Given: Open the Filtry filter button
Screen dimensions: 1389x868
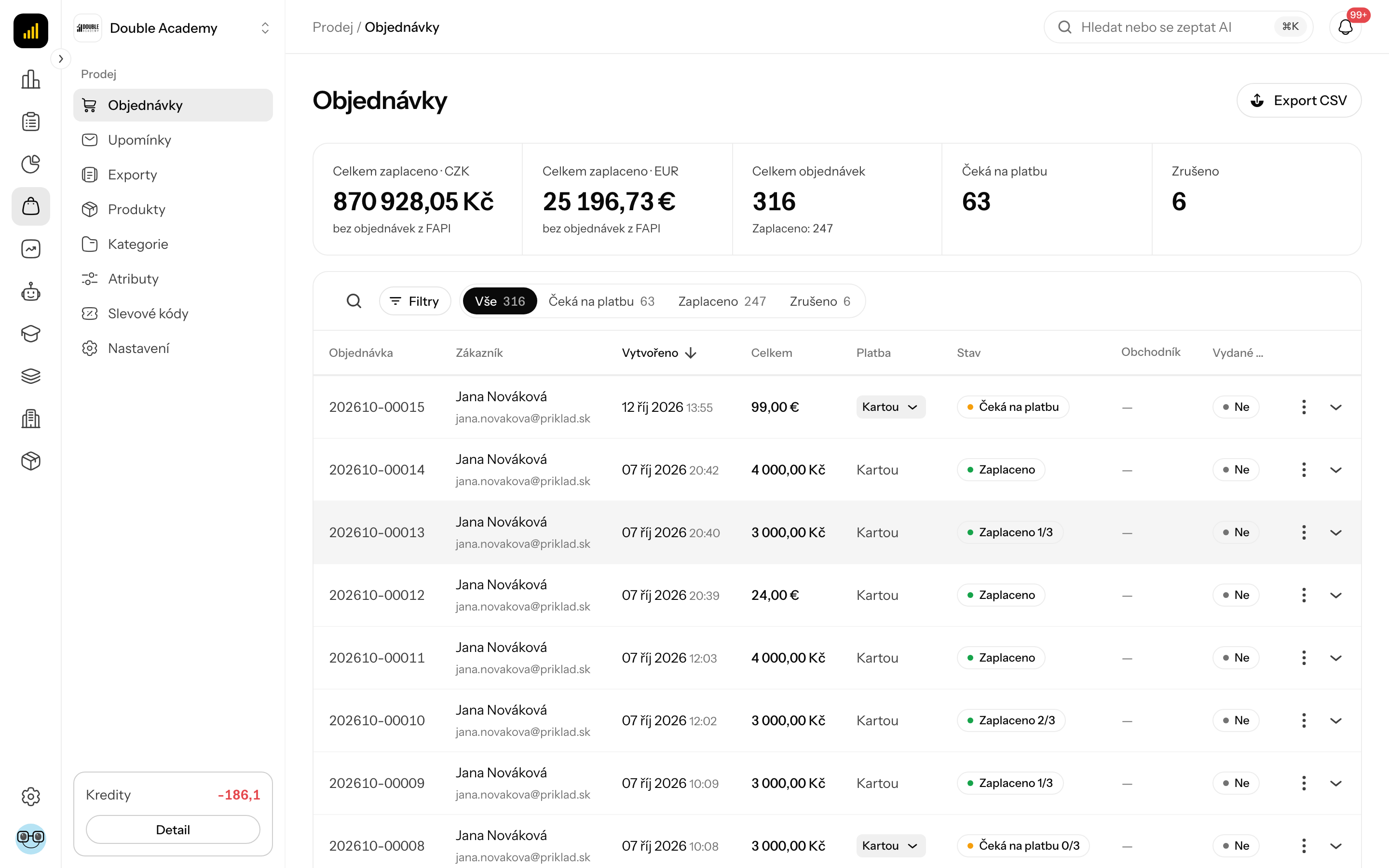Looking at the screenshot, I should [x=415, y=301].
